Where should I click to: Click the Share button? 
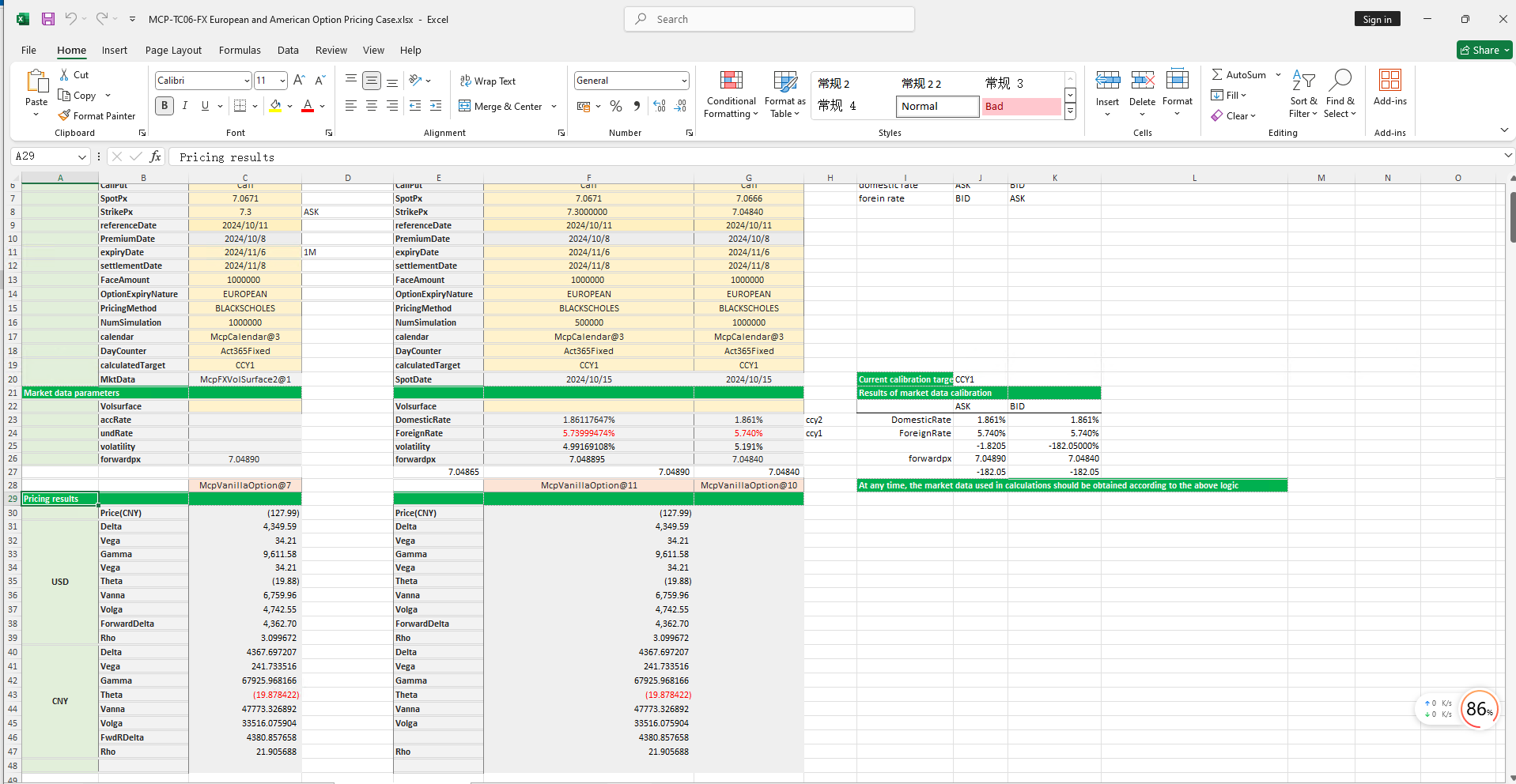coord(1484,50)
